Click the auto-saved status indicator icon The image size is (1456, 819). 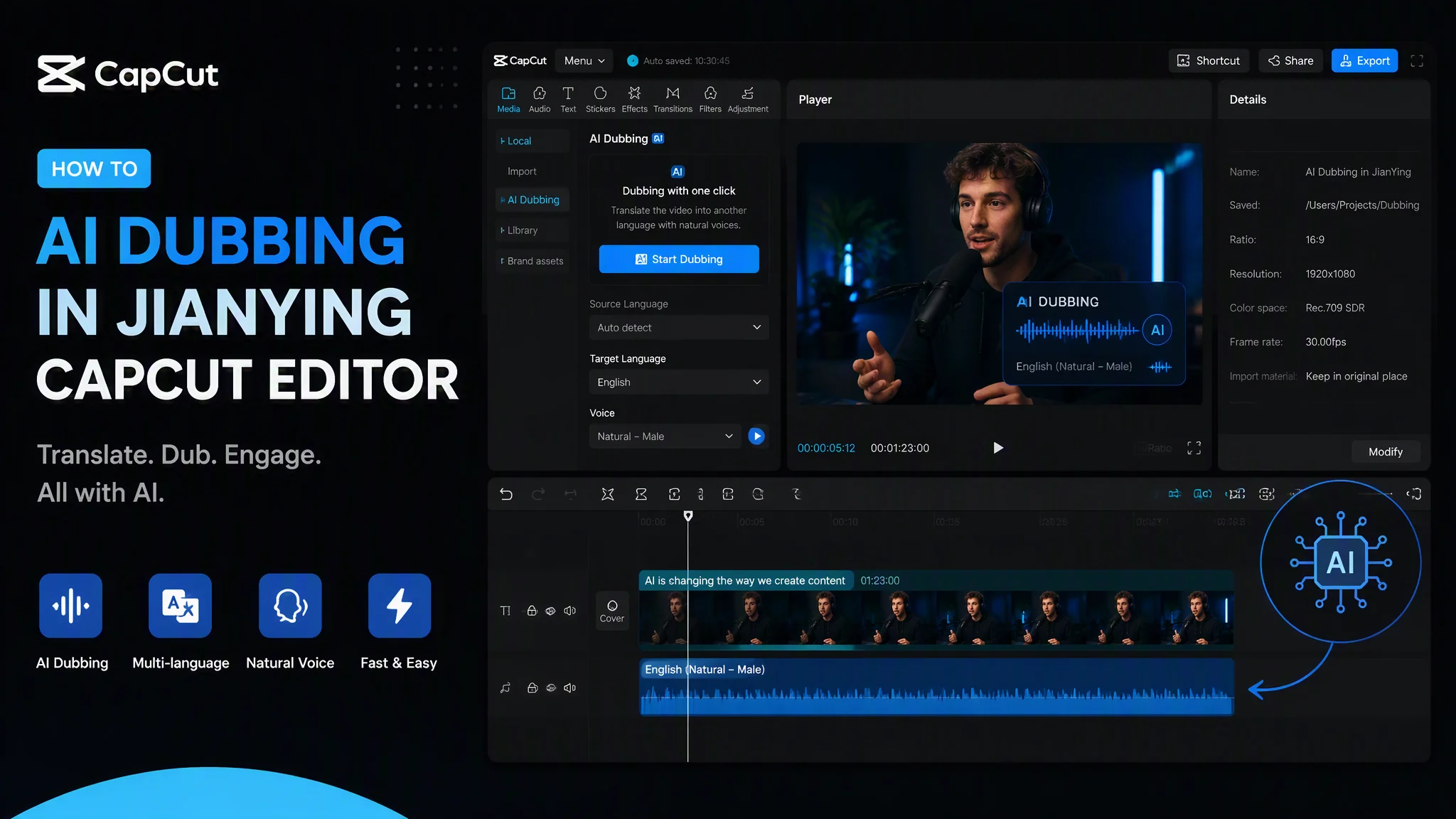633,61
